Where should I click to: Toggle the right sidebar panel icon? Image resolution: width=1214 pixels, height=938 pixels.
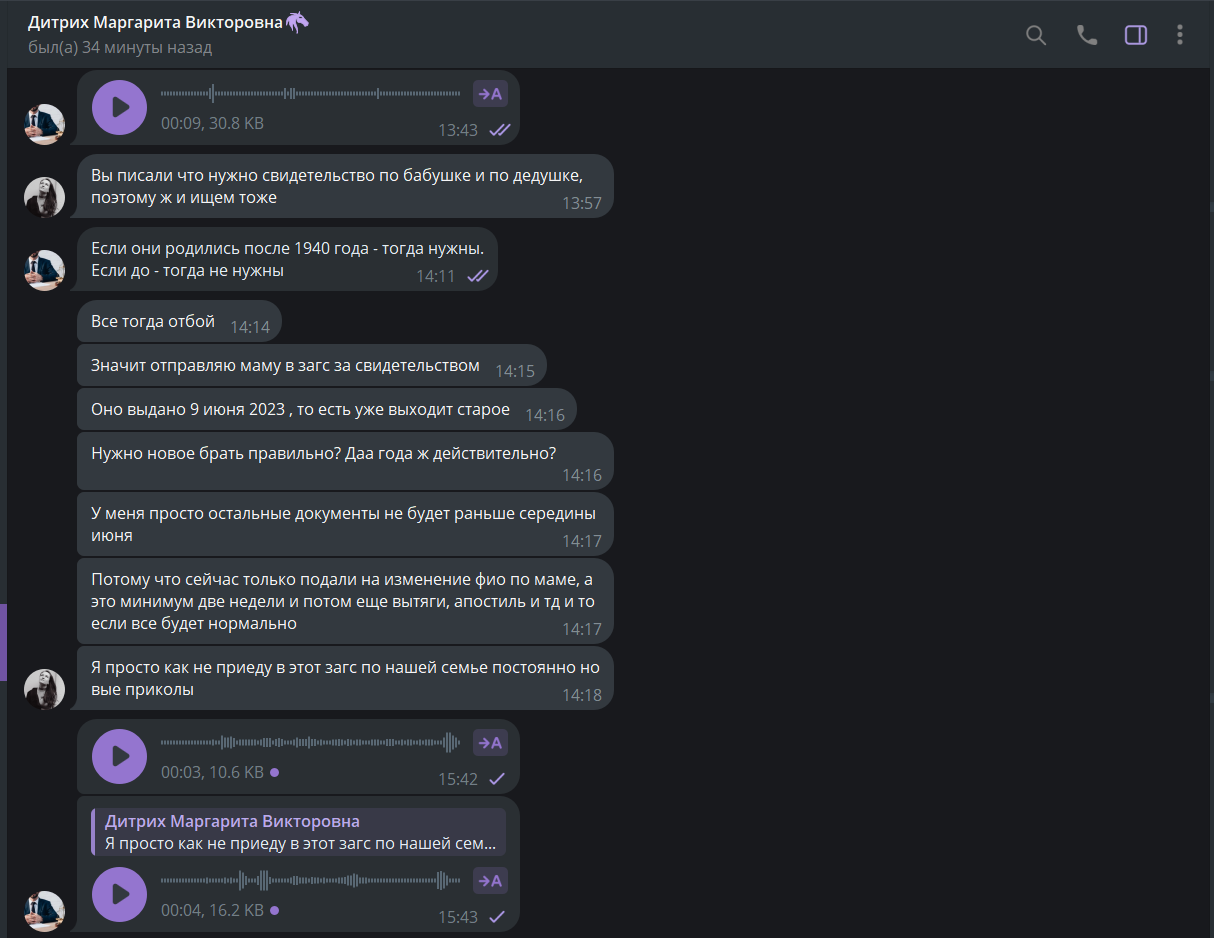[x=1136, y=35]
